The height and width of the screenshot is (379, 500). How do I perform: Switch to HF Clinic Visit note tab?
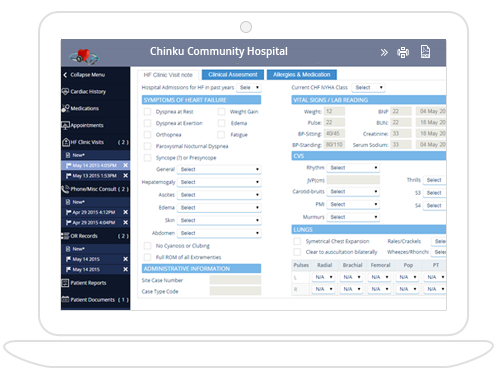(x=168, y=75)
